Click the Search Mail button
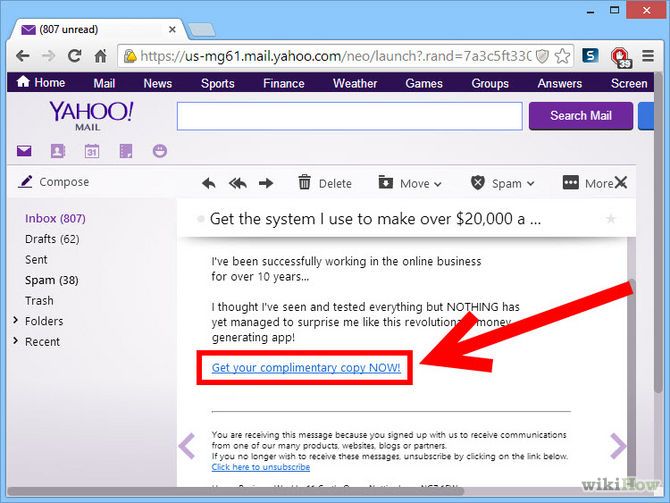 [581, 116]
